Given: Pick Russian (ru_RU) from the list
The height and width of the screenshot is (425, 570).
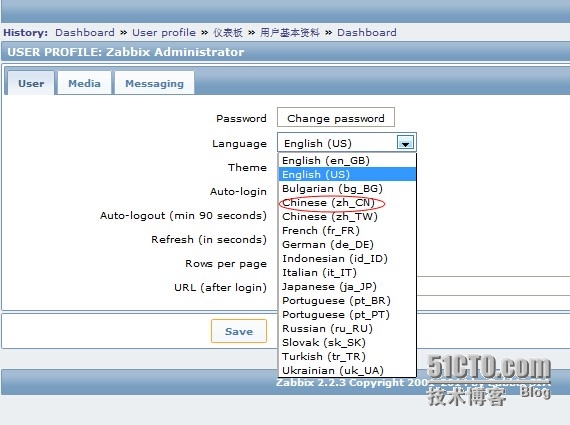Looking at the screenshot, I should (x=347, y=328).
